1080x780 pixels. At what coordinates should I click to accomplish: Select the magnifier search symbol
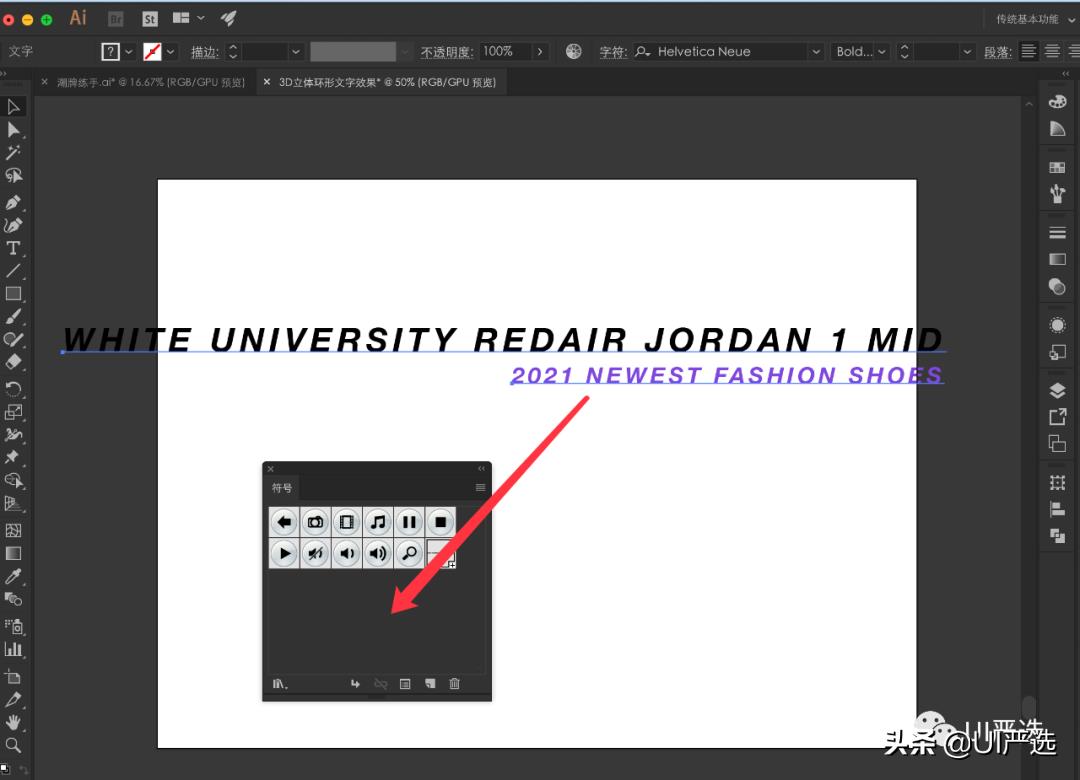click(x=409, y=553)
